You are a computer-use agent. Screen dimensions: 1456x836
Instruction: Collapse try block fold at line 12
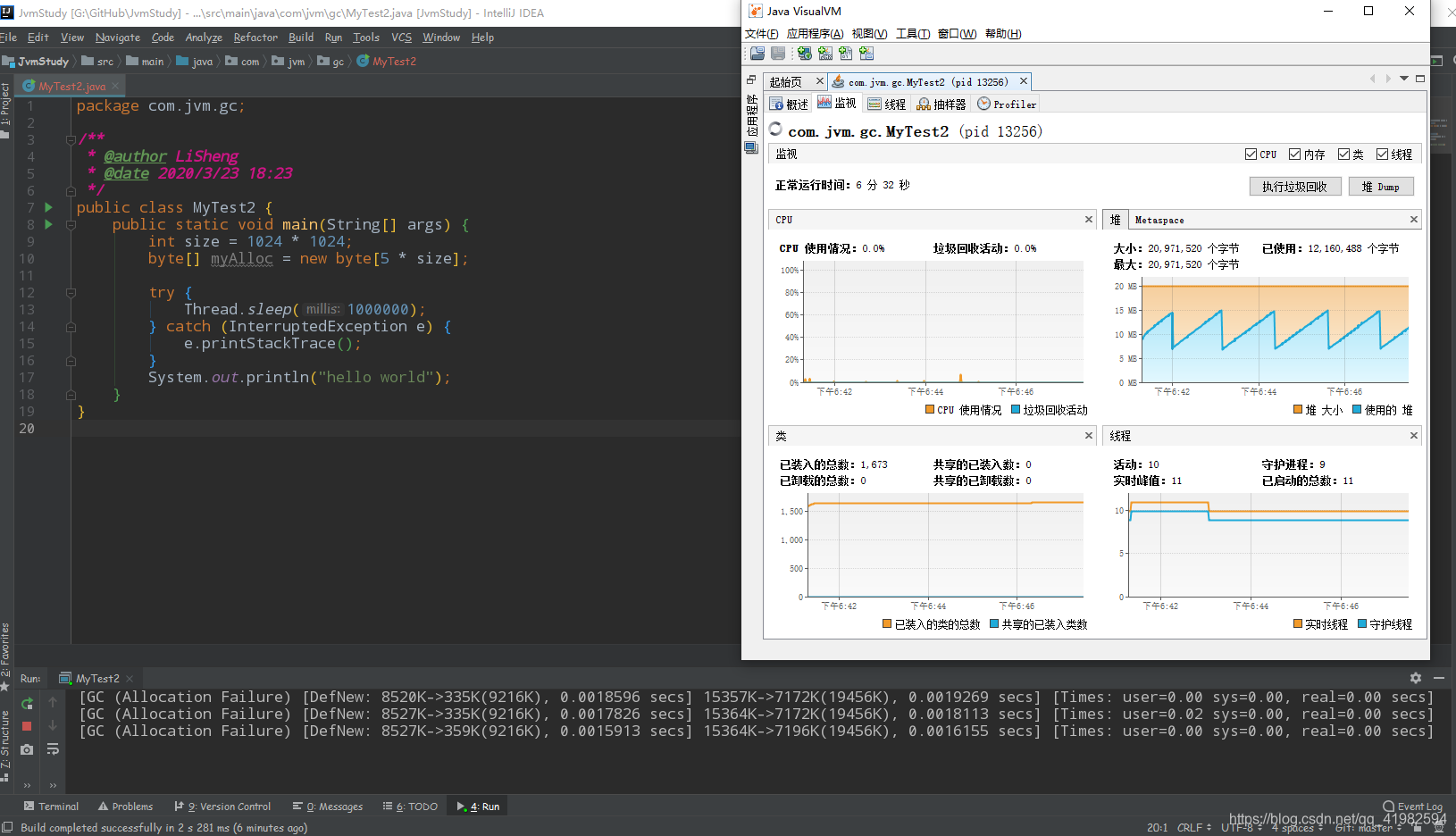[71, 293]
